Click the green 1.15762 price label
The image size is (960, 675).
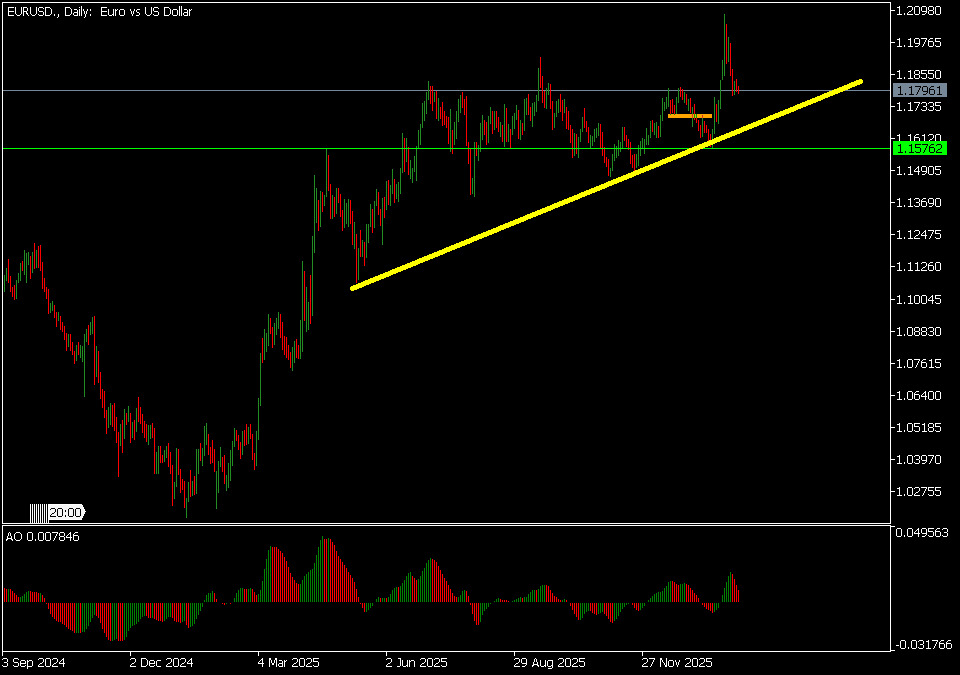(x=919, y=148)
